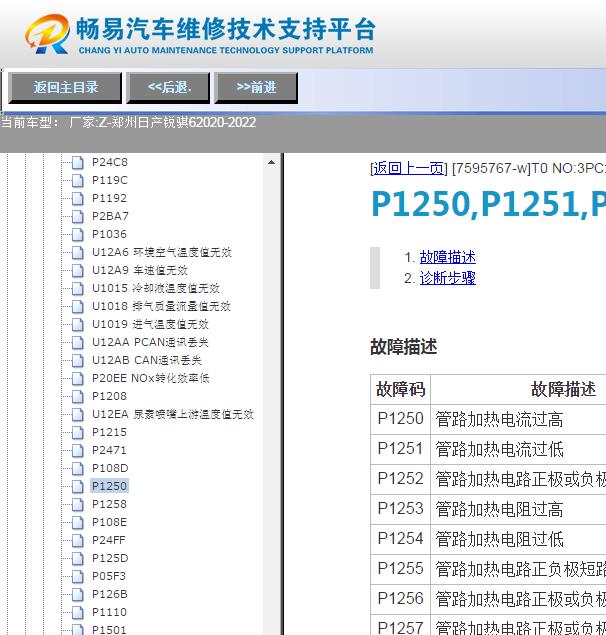Click the page icon beside U12AA
The height and width of the screenshot is (635, 606).
point(77,342)
